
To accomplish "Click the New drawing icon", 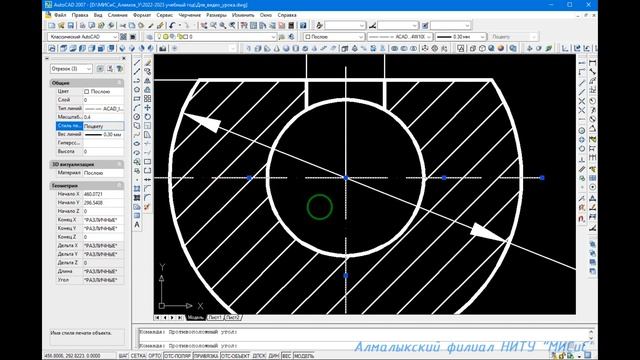I will click(x=51, y=25).
